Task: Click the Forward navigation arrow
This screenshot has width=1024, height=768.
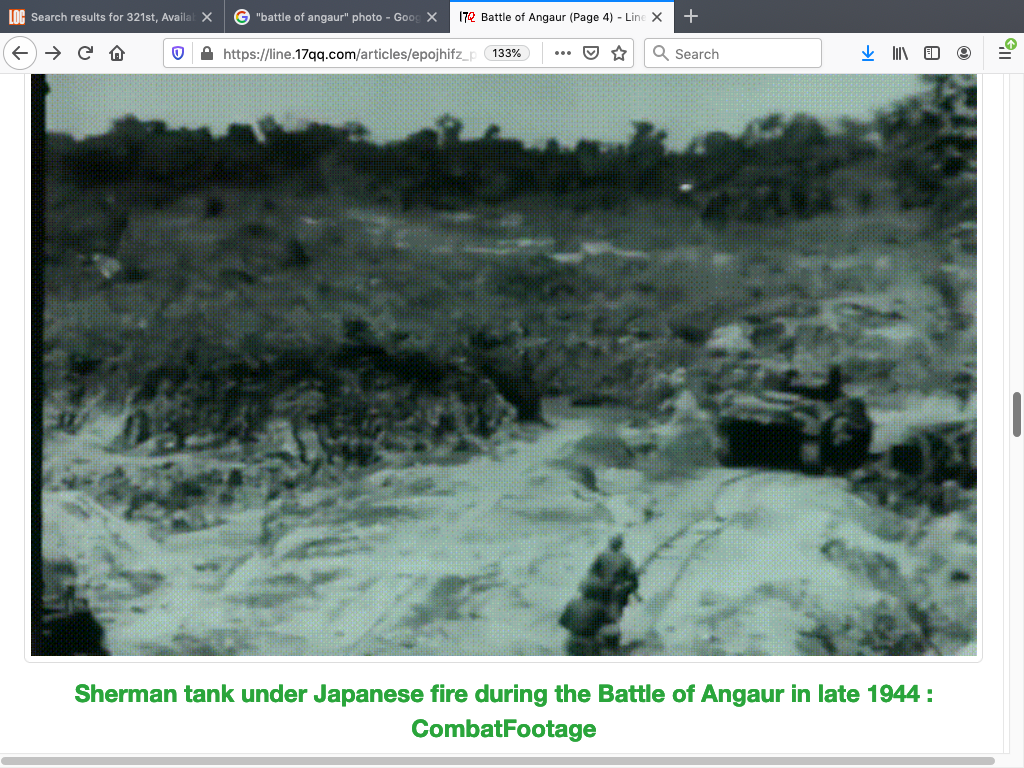Action: tap(53, 54)
